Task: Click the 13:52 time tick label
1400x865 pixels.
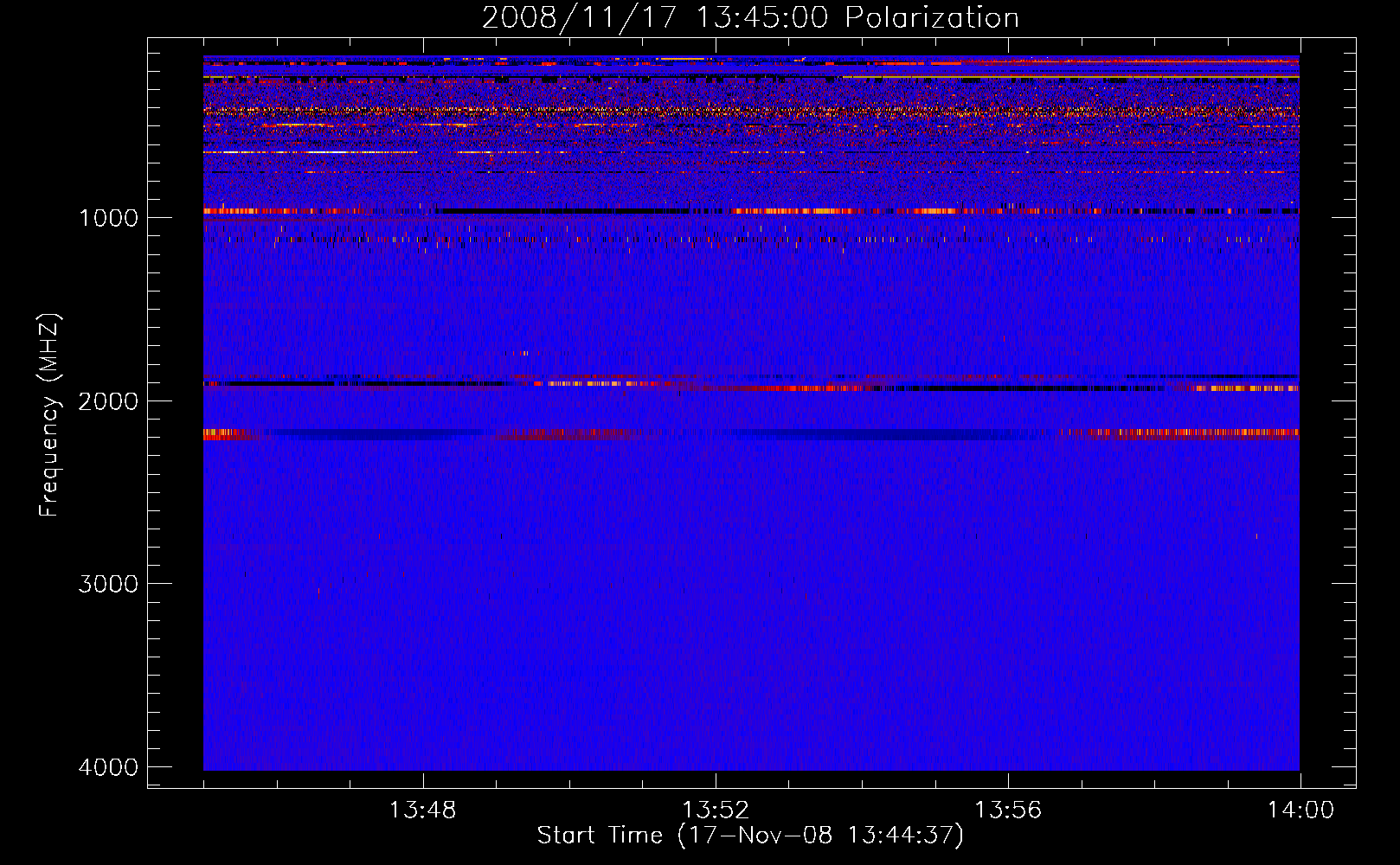Action: click(x=716, y=811)
